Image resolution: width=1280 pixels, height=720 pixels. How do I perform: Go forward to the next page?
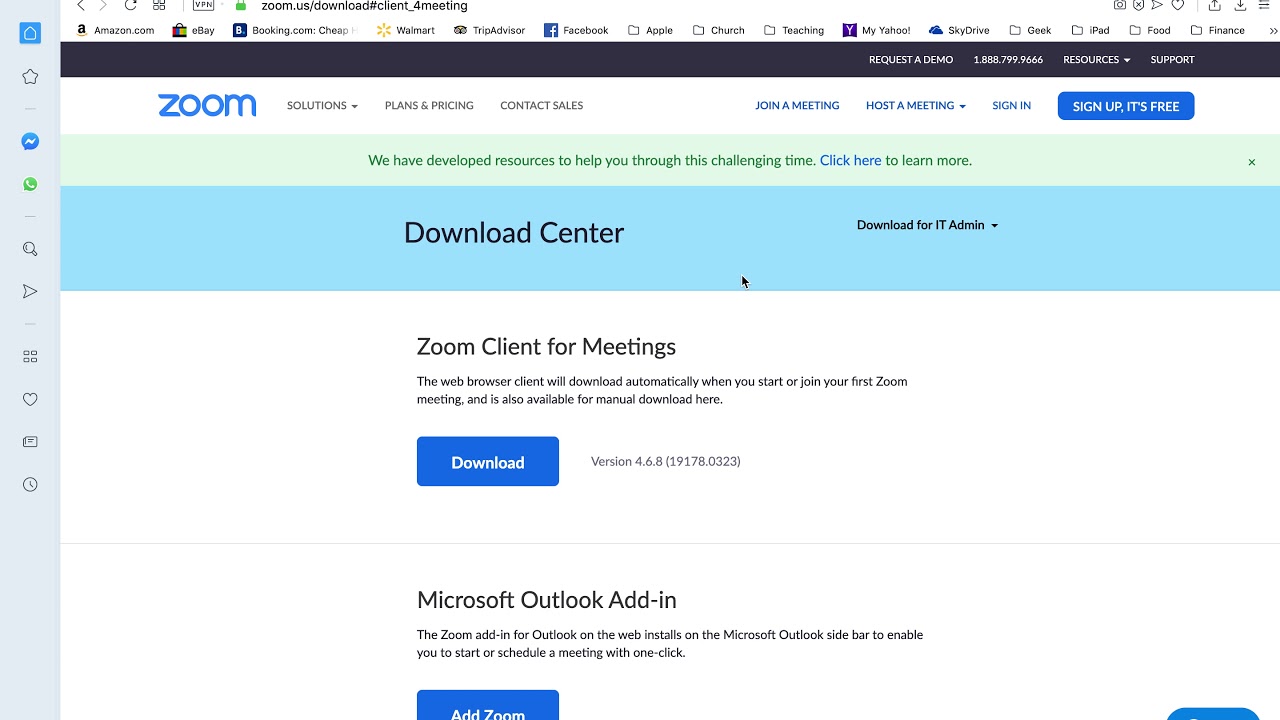tap(102, 6)
